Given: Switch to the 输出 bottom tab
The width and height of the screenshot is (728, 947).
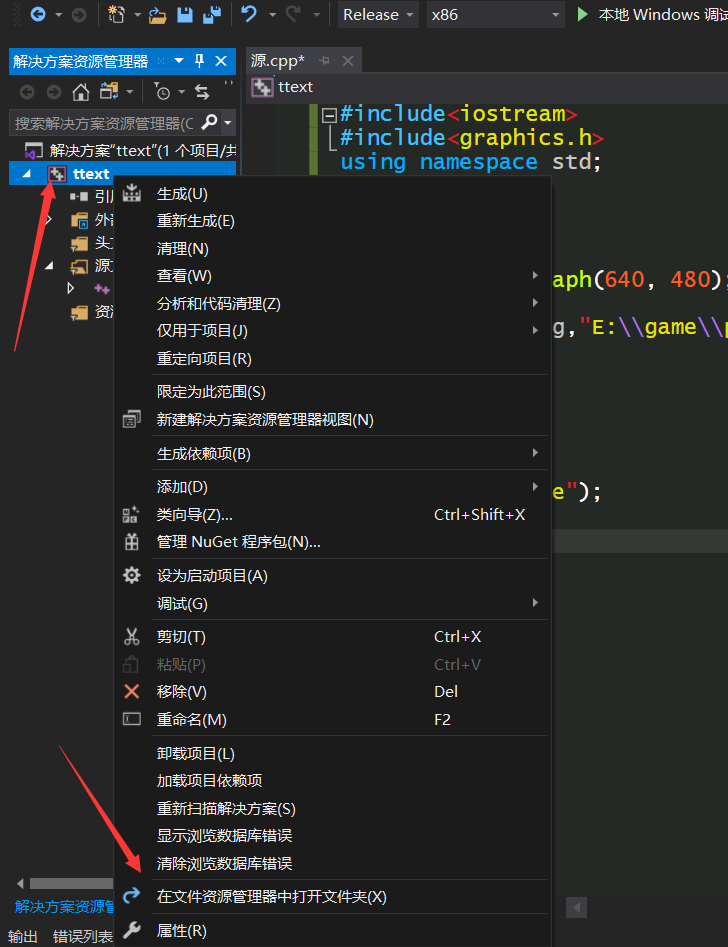Looking at the screenshot, I should (23, 936).
